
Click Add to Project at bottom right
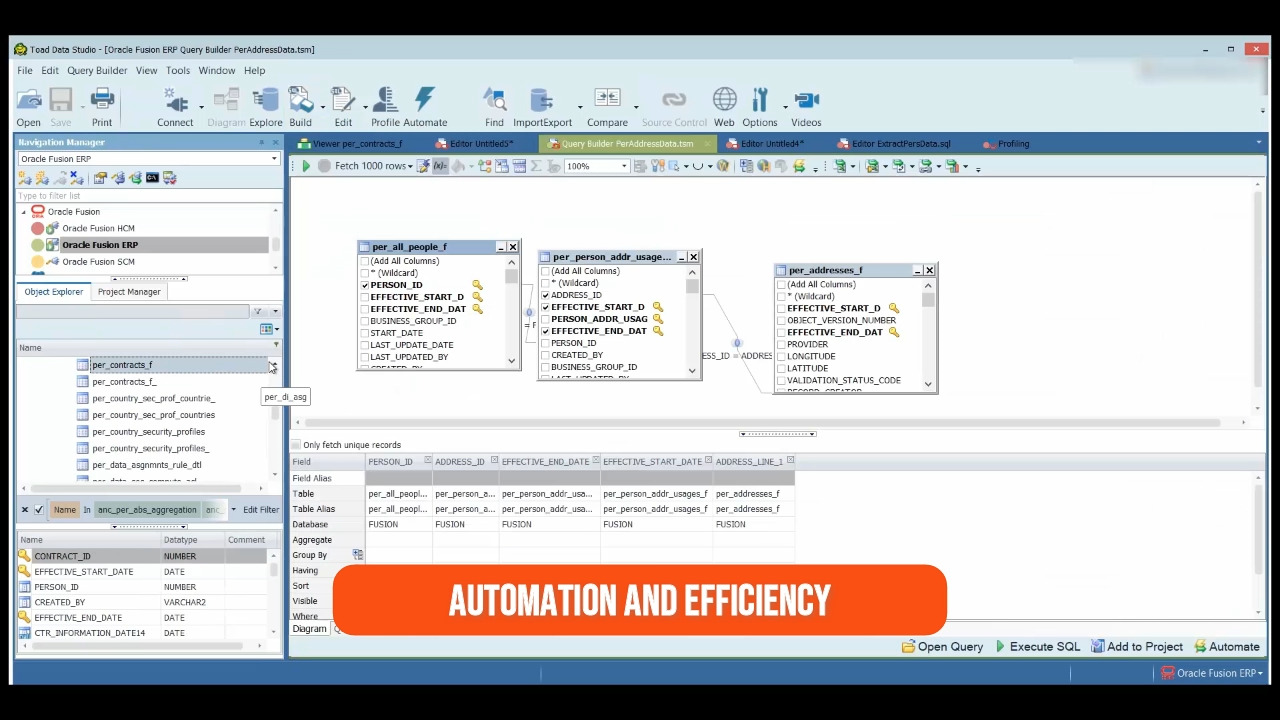pyautogui.click(x=1144, y=646)
